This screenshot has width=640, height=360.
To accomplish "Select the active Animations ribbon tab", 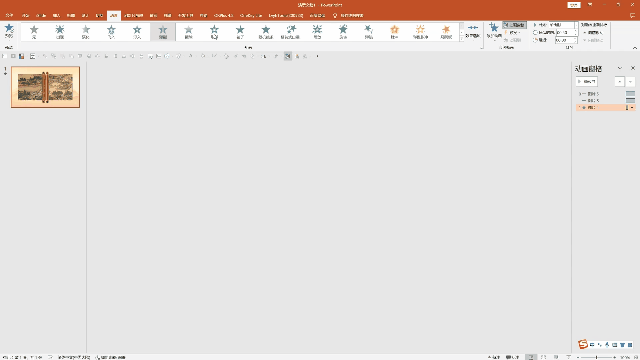I will click(x=113, y=16).
